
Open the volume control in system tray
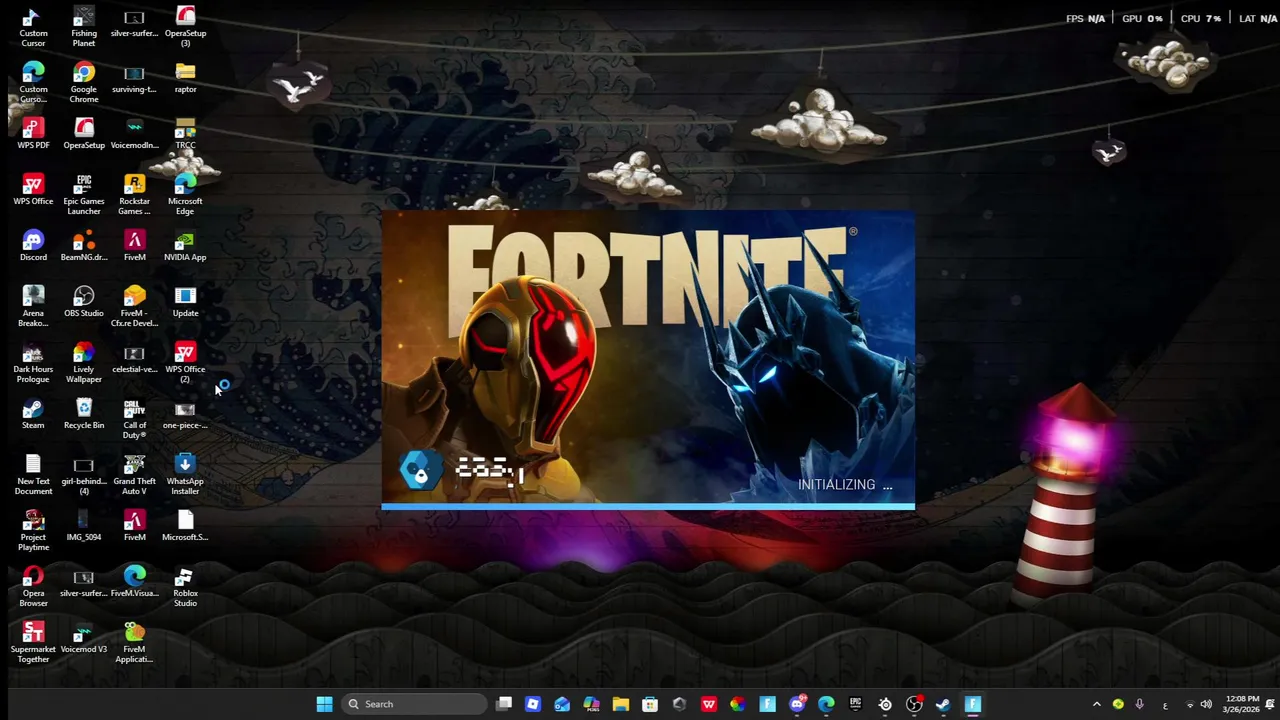click(x=1206, y=704)
